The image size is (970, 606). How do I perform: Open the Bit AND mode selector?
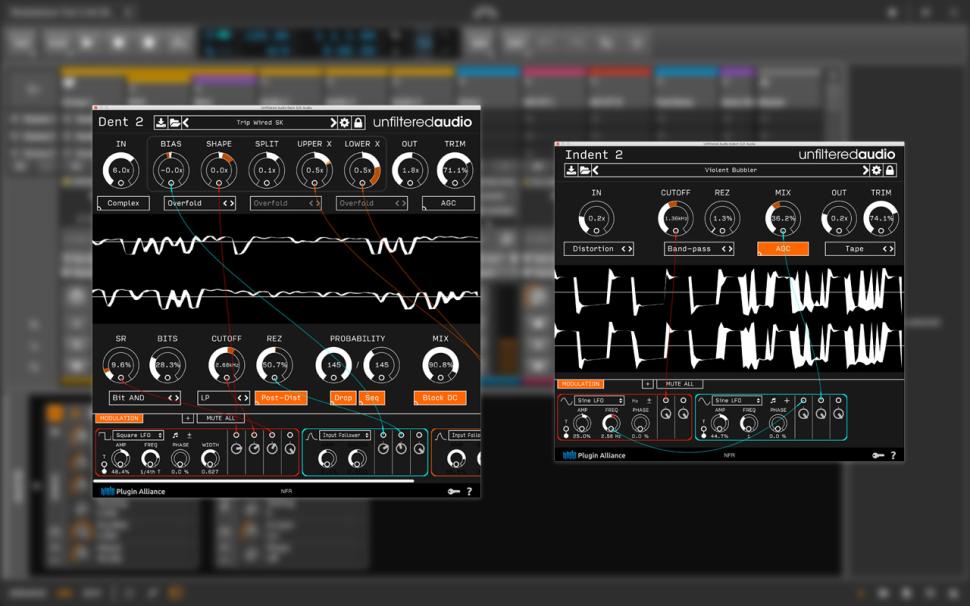144,398
